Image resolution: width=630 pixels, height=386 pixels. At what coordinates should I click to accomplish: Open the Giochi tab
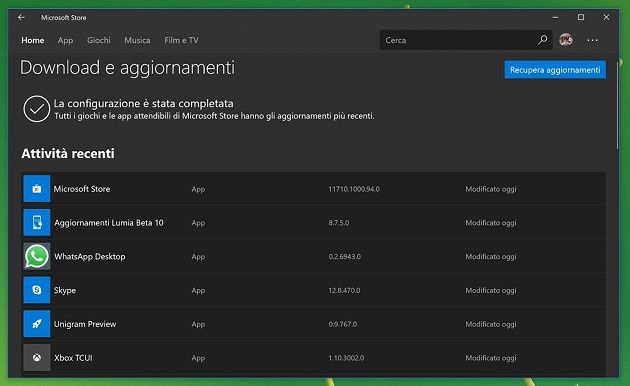(x=98, y=40)
